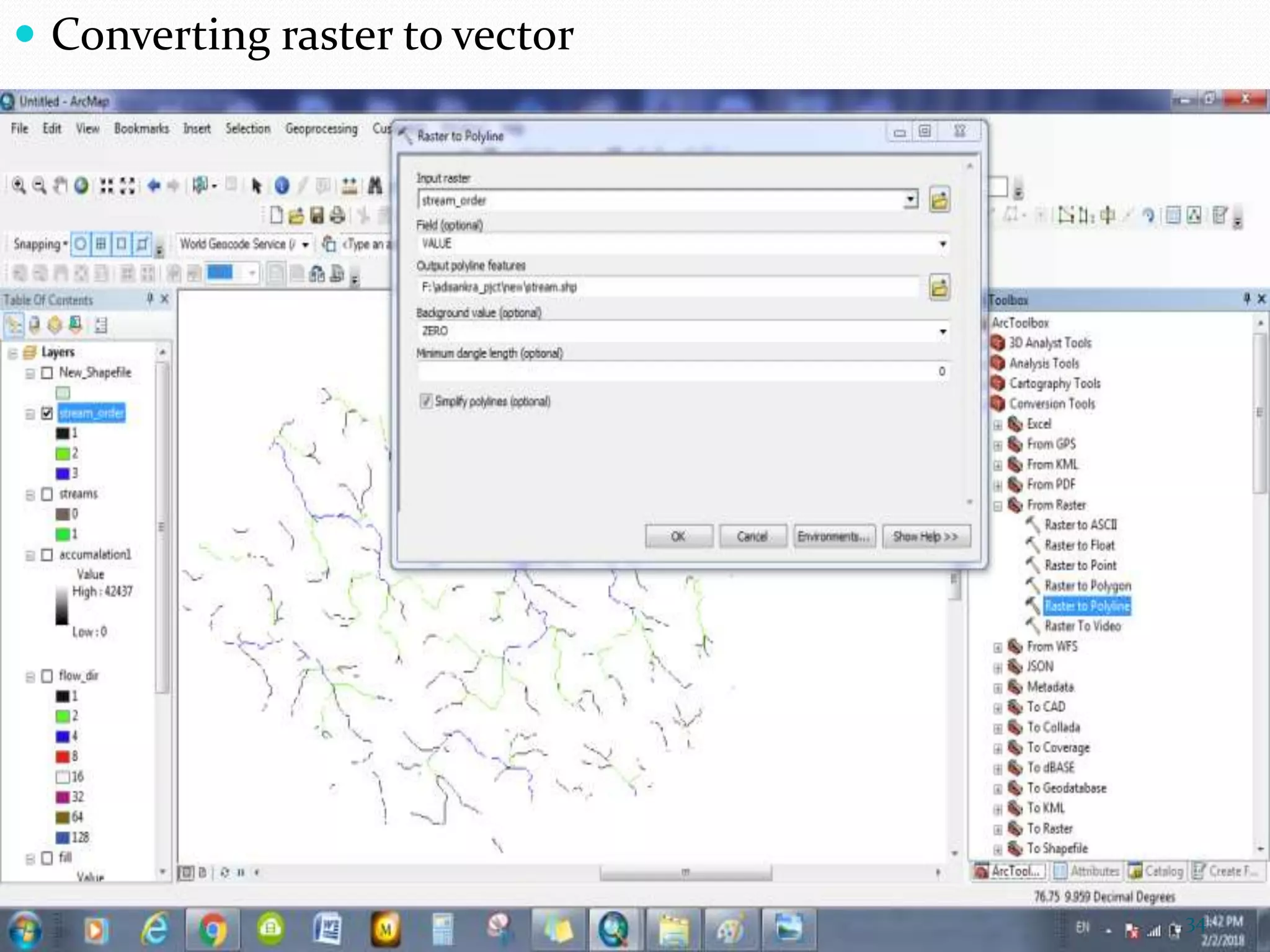Toggle flow_dir layer checkbox
This screenshot has width=1270, height=952.
tap(47, 676)
